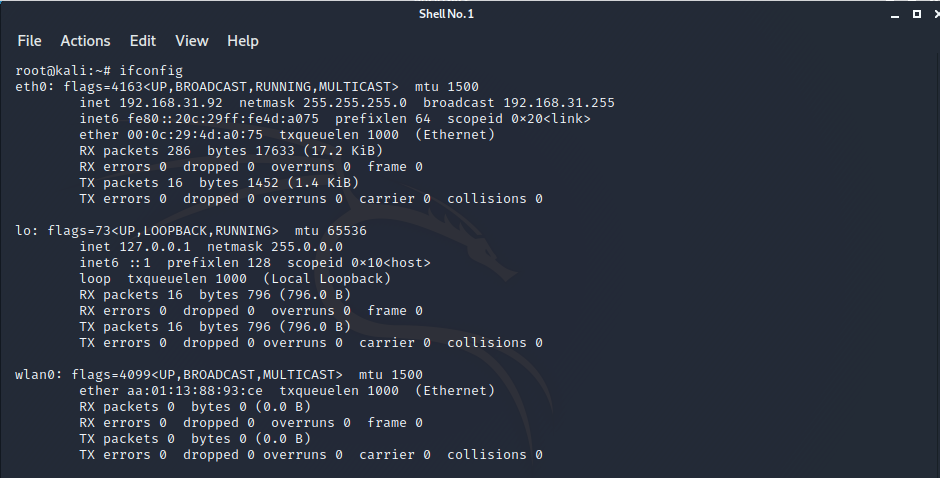This screenshot has height=478, width=940.
Task: Click the Shell No.1 title bar text
Action: click(445, 12)
